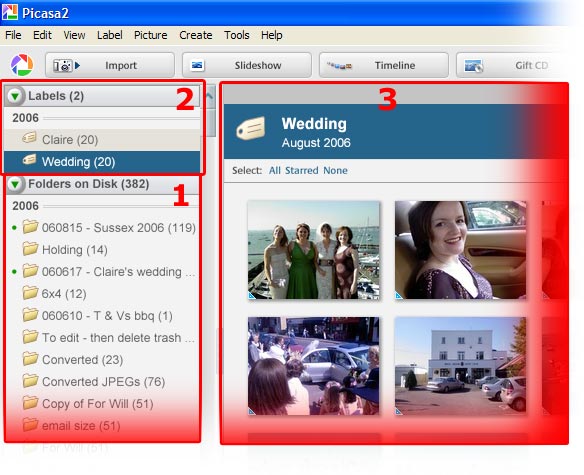Screen dimensions: 584x475
Task: Click the Import toolbar button
Action: (110, 65)
